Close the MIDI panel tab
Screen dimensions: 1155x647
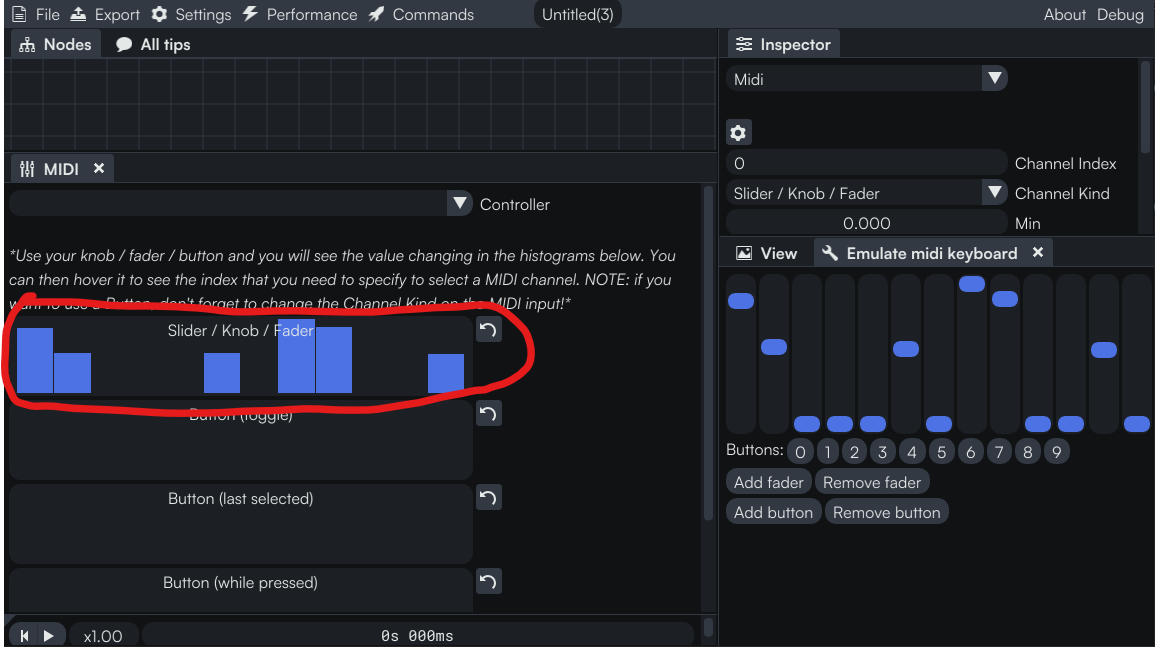[99, 169]
